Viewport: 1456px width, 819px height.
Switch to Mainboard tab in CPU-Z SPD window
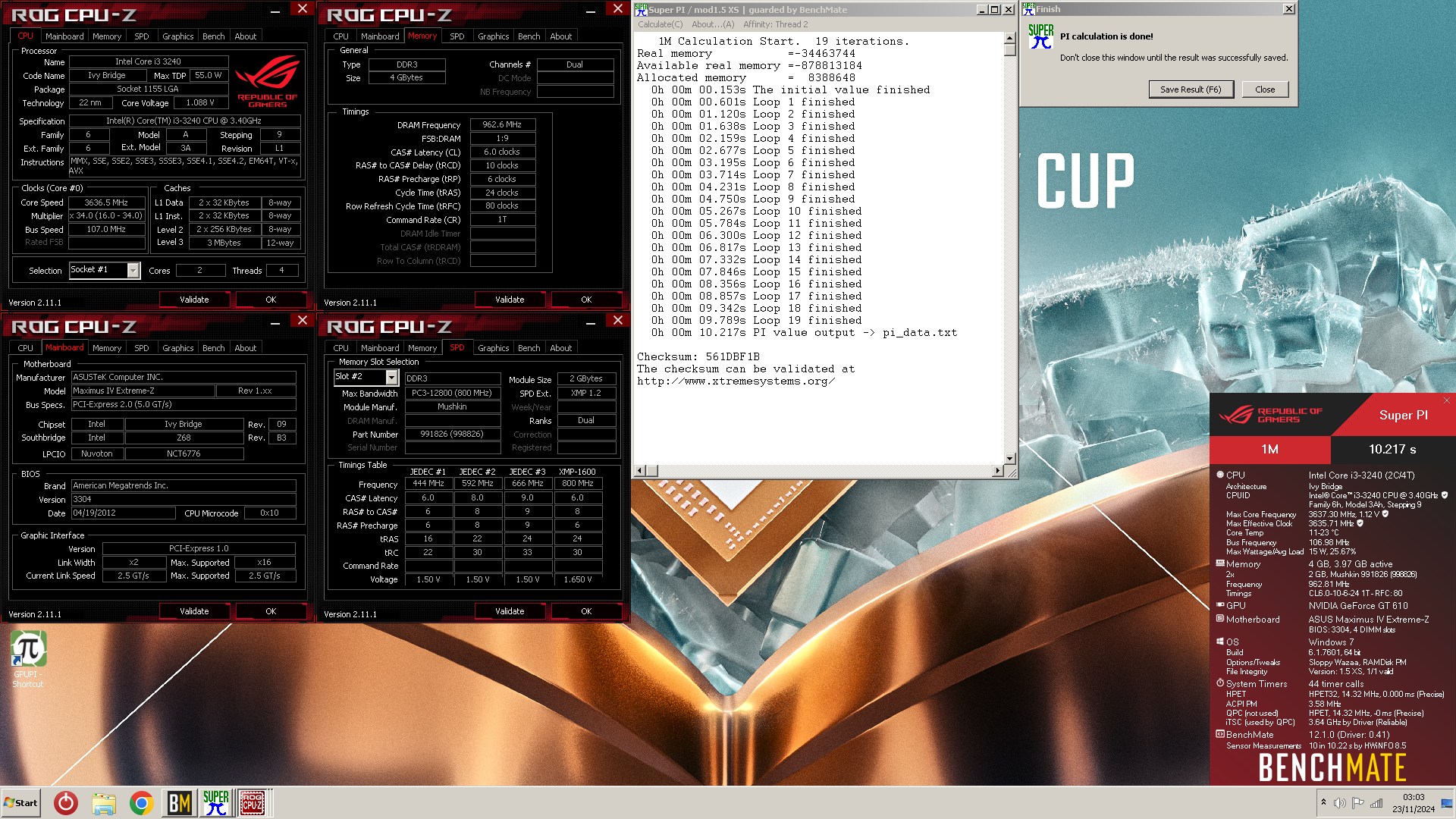380,348
